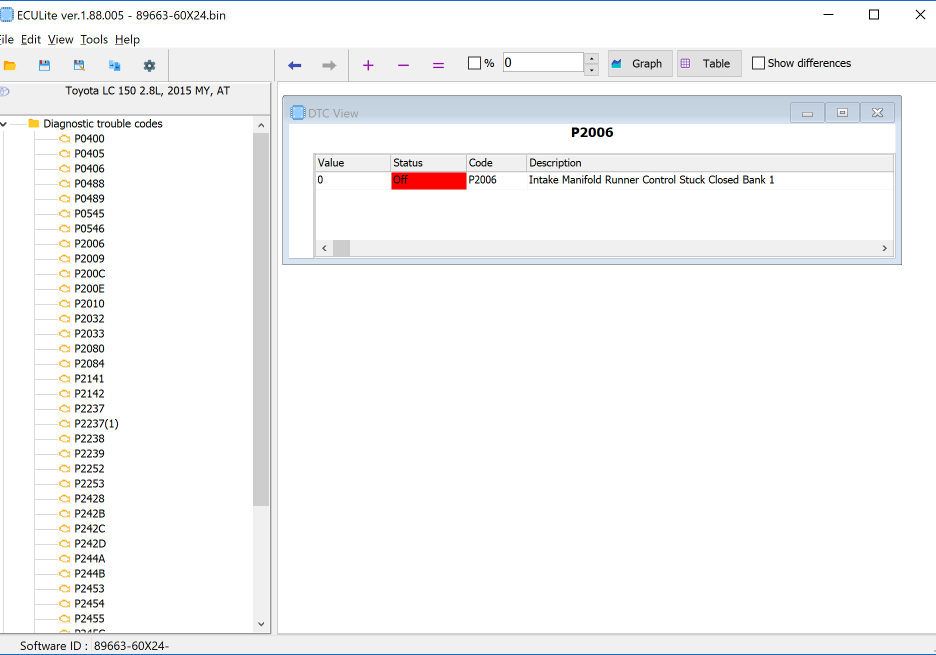936x655 pixels.
Task: Click the purple plus increment icon
Action: click(368, 65)
